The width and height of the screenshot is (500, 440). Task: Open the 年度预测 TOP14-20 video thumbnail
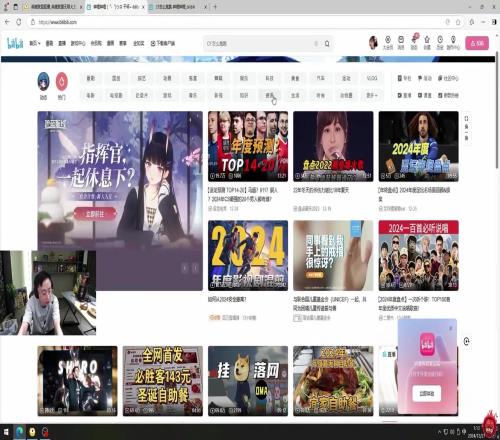(248, 147)
